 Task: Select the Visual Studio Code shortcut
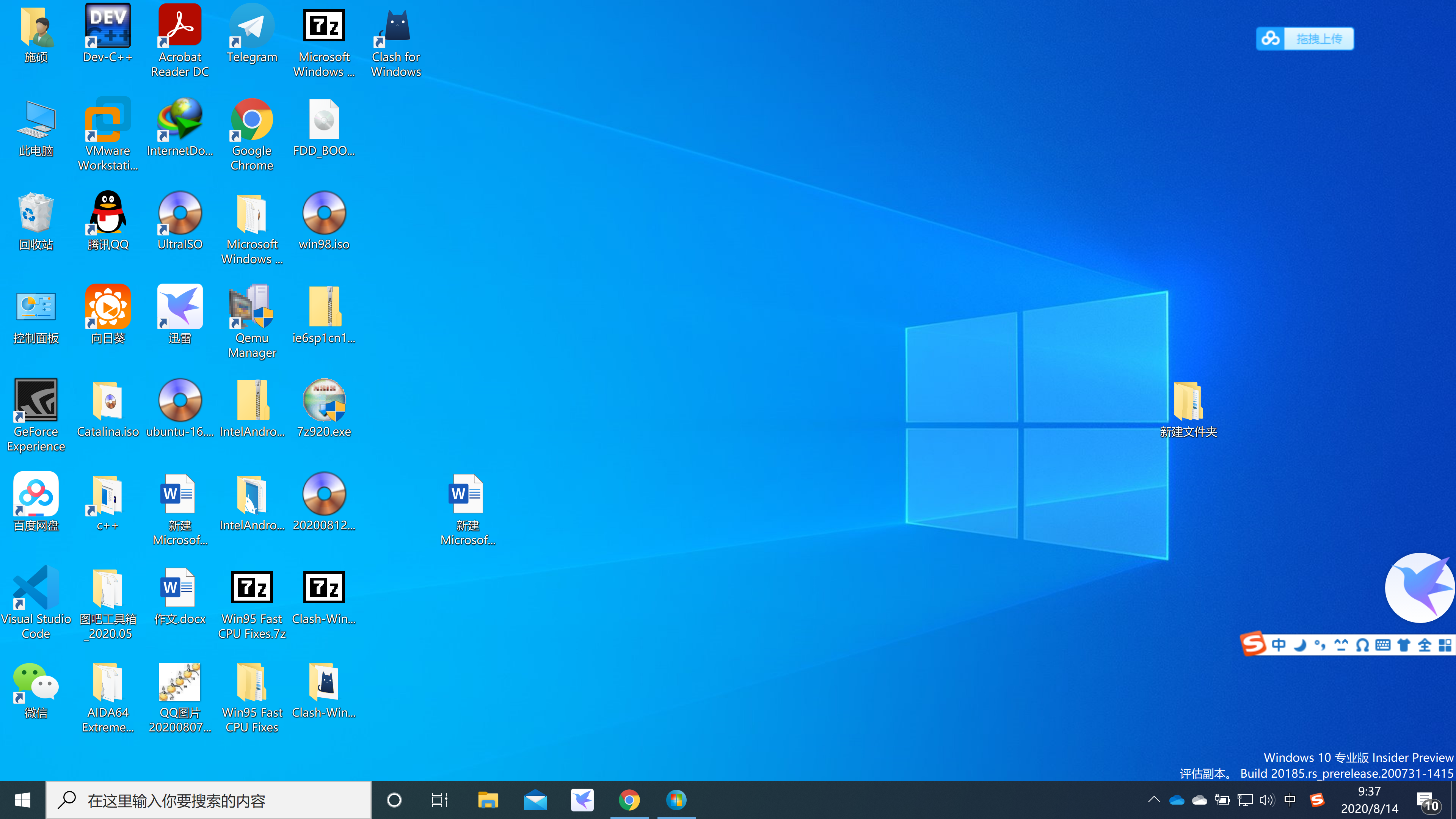coord(36,588)
